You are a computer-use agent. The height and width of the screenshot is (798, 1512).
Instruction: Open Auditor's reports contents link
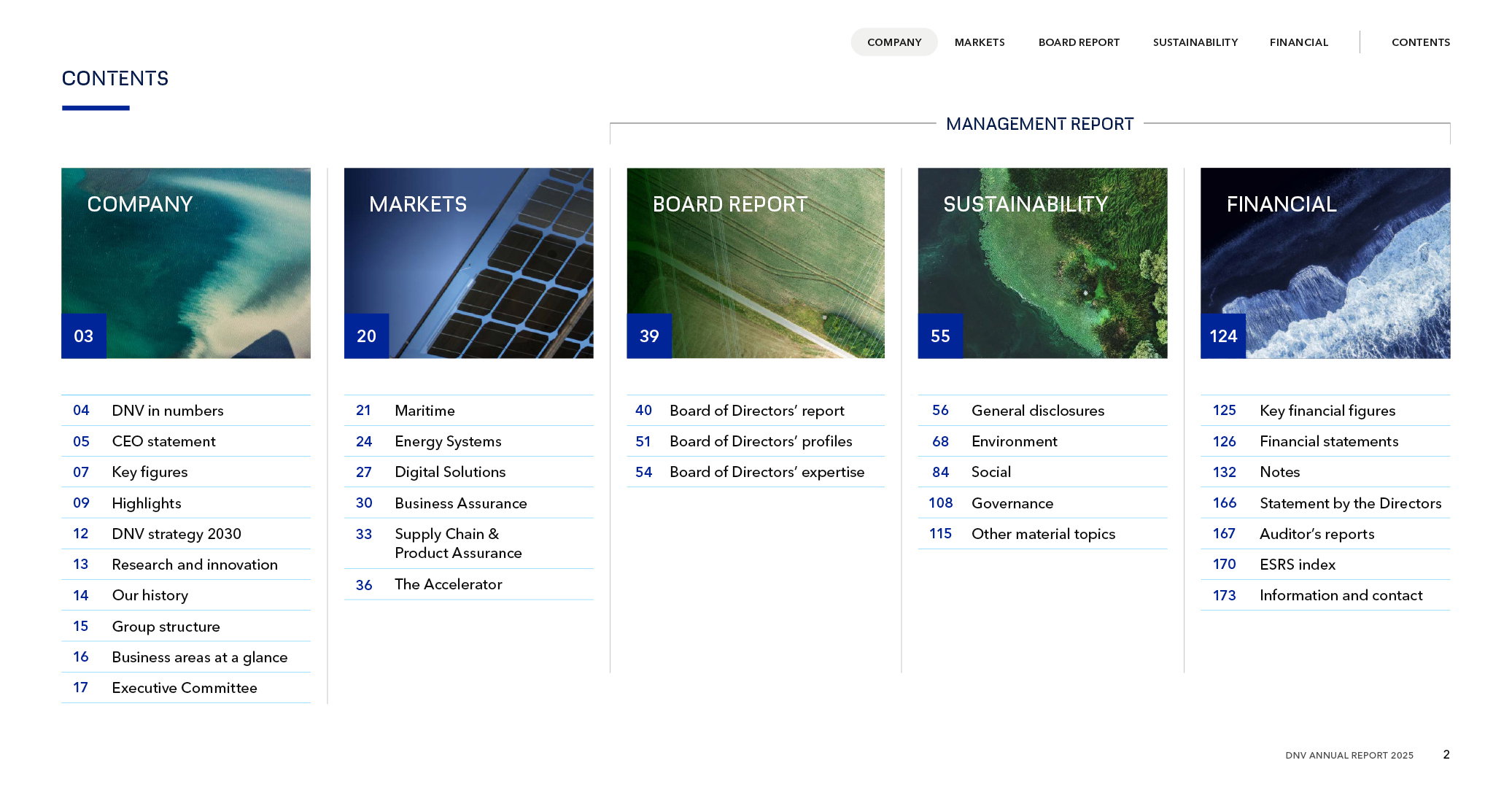(x=1316, y=534)
